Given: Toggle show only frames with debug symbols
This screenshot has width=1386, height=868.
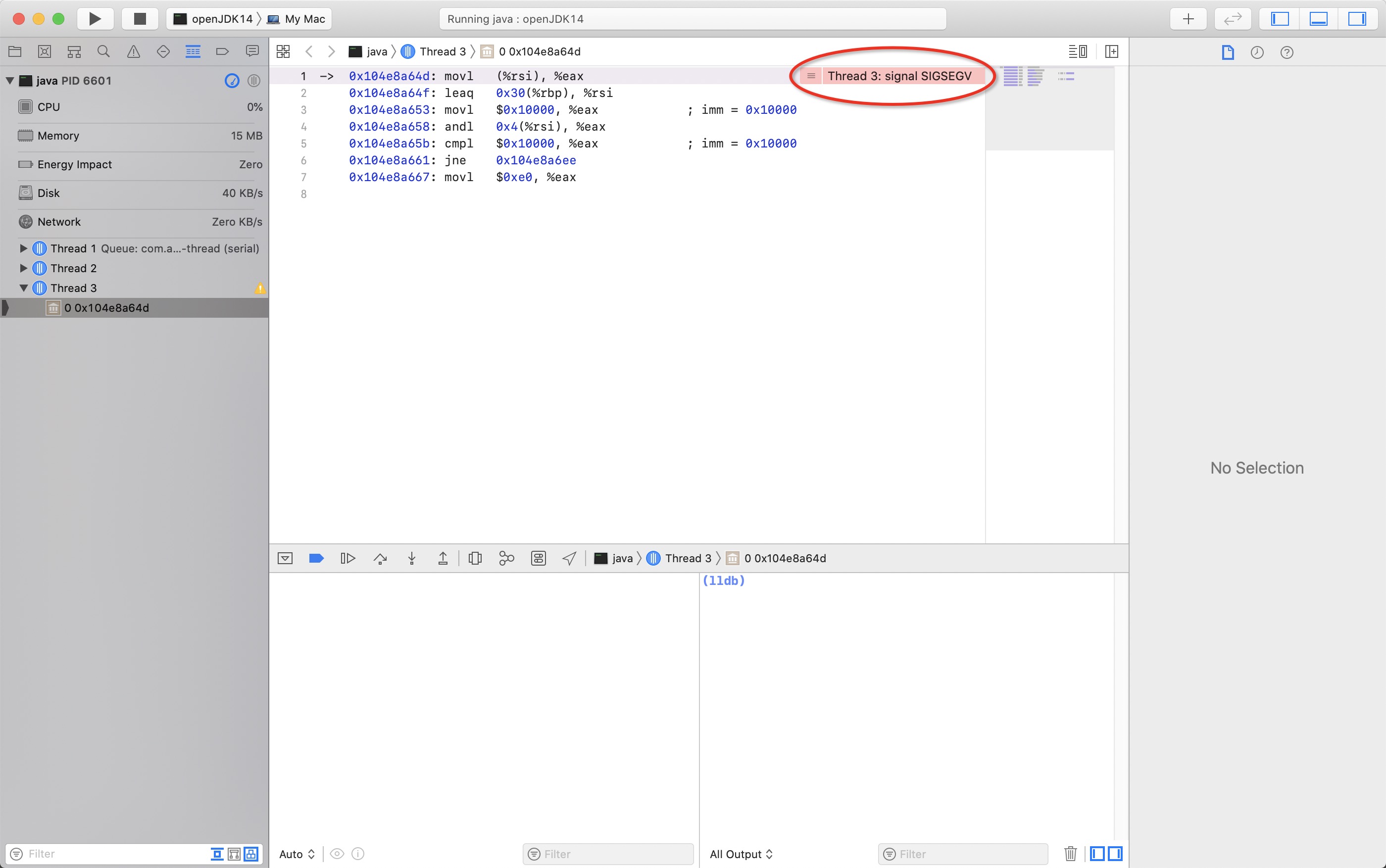Looking at the screenshot, I should pyautogui.click(x=234, y=854).
